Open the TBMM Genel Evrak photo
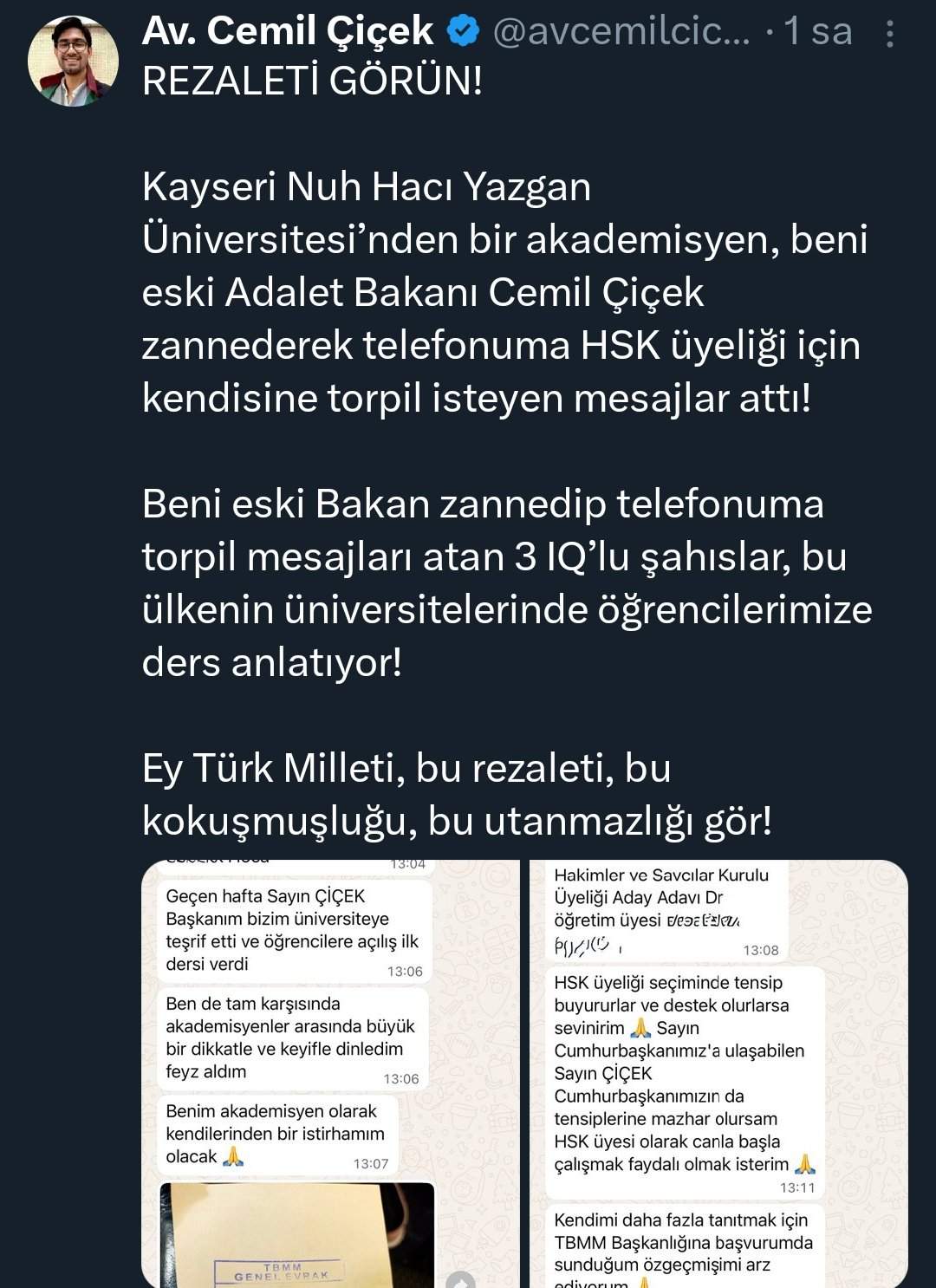This screenshot has width=936, height=1288. pyautogui.click(x=296, y=1235)
